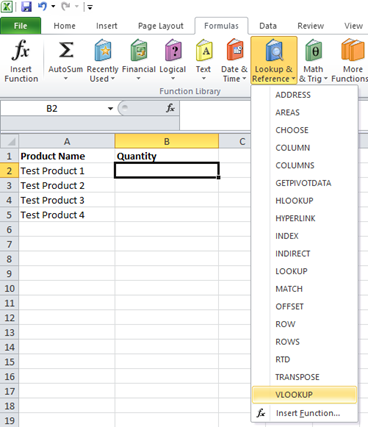
Task: Open the Math & Trig functions icon
Action: pyautogui.click(x=313, y=50)
